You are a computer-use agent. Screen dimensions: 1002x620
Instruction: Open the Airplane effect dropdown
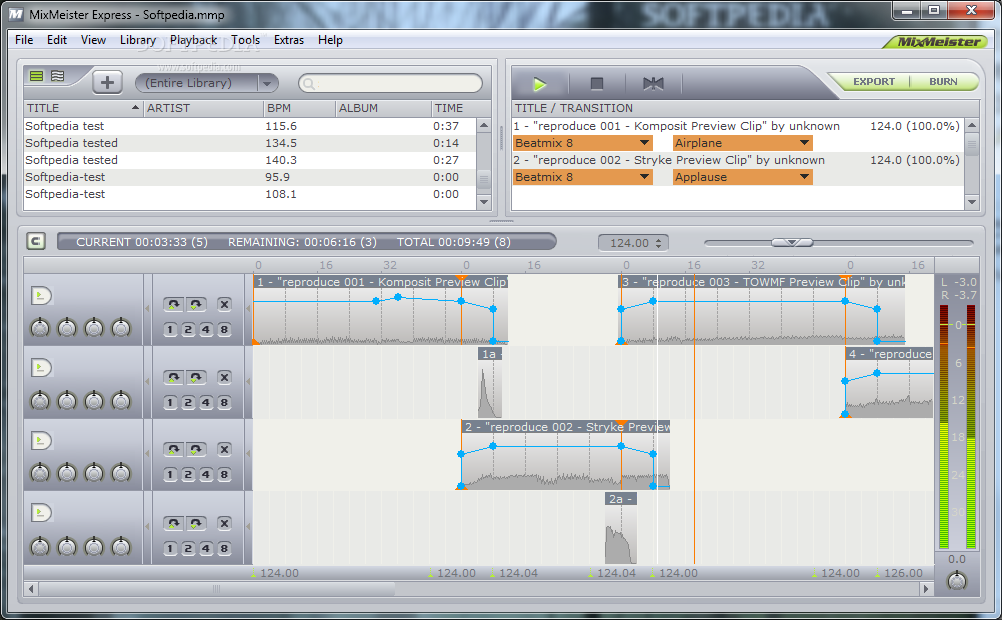pos(743,143)
